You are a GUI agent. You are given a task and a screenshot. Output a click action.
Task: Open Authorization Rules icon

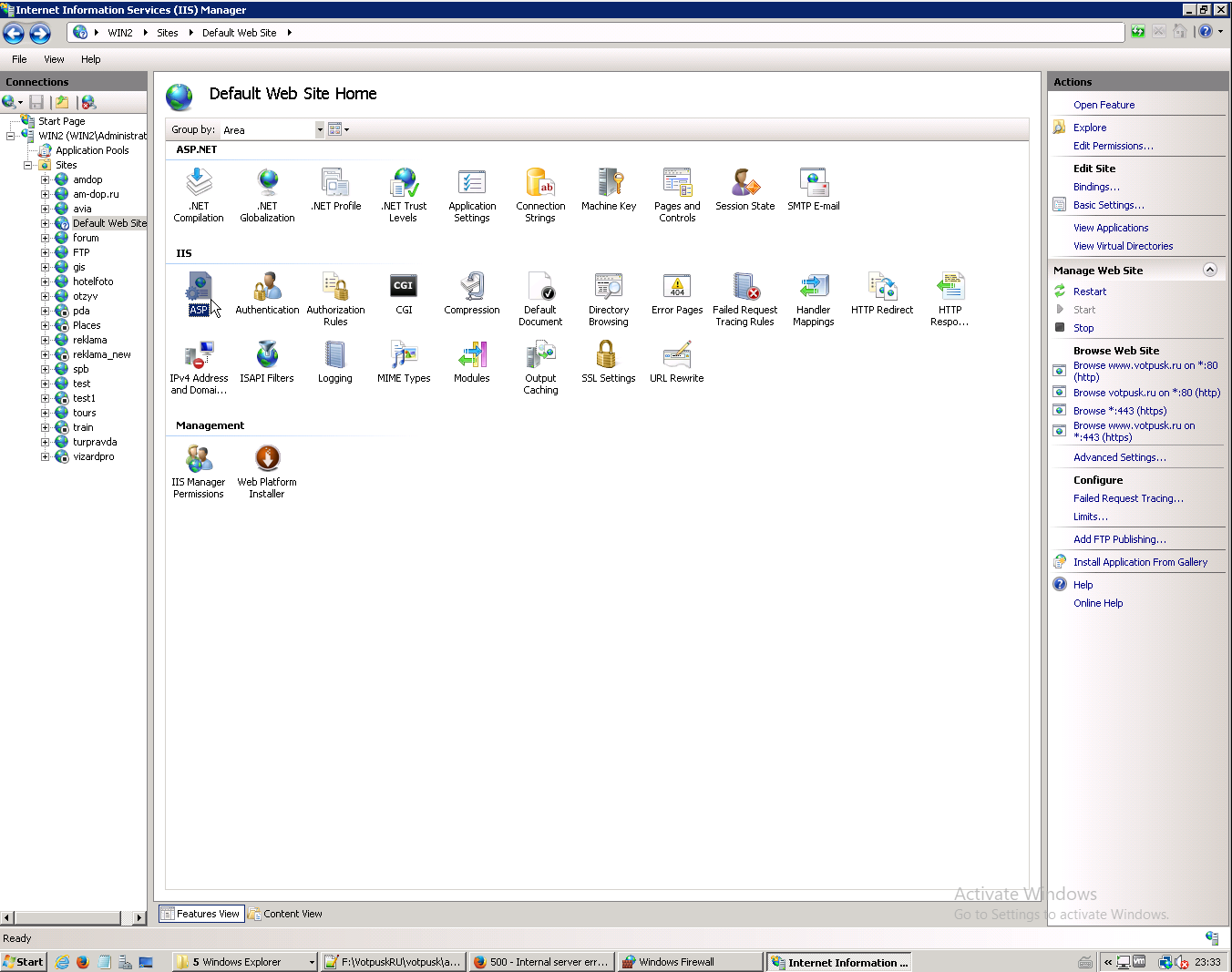click(335, 298)
